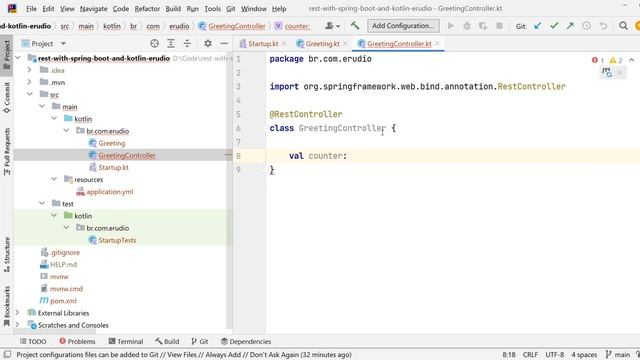
Task: Close the Startup.kt tab
Action: [x=284, y=44]
